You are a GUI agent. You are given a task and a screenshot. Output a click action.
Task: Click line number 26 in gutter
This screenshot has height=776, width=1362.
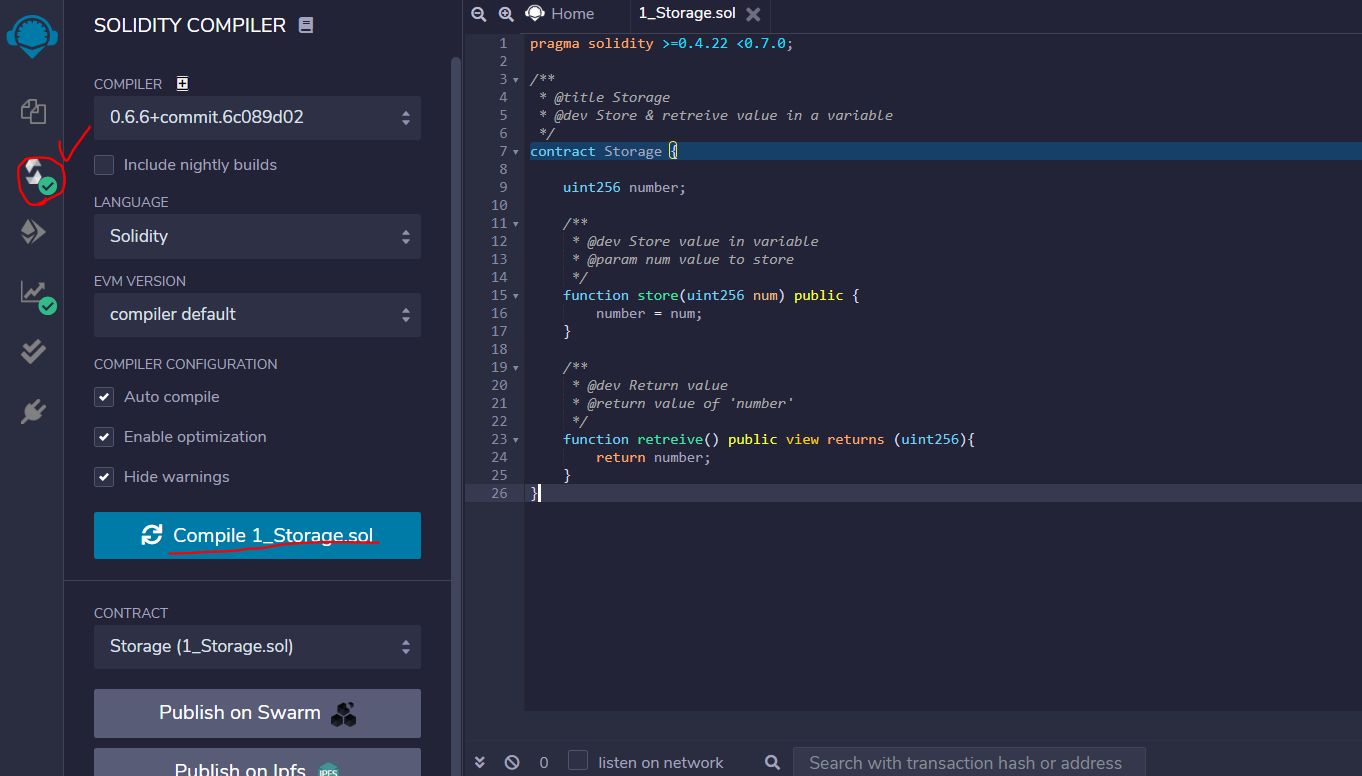click(499, 494)
